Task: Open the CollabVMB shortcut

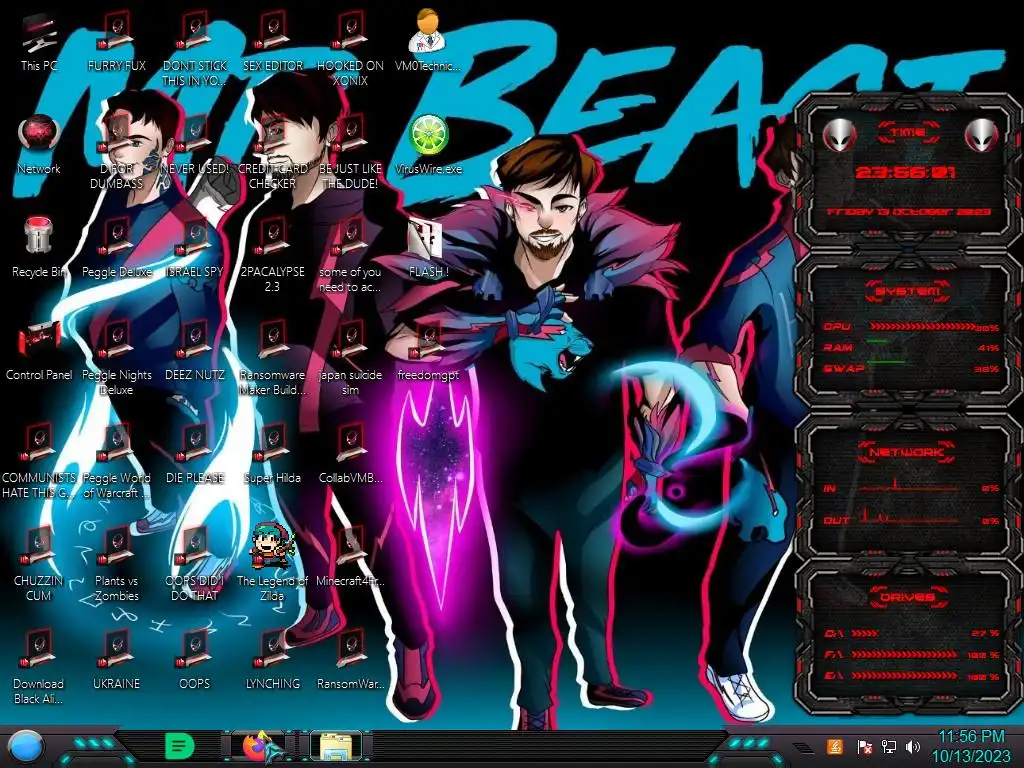Action: 351,454
